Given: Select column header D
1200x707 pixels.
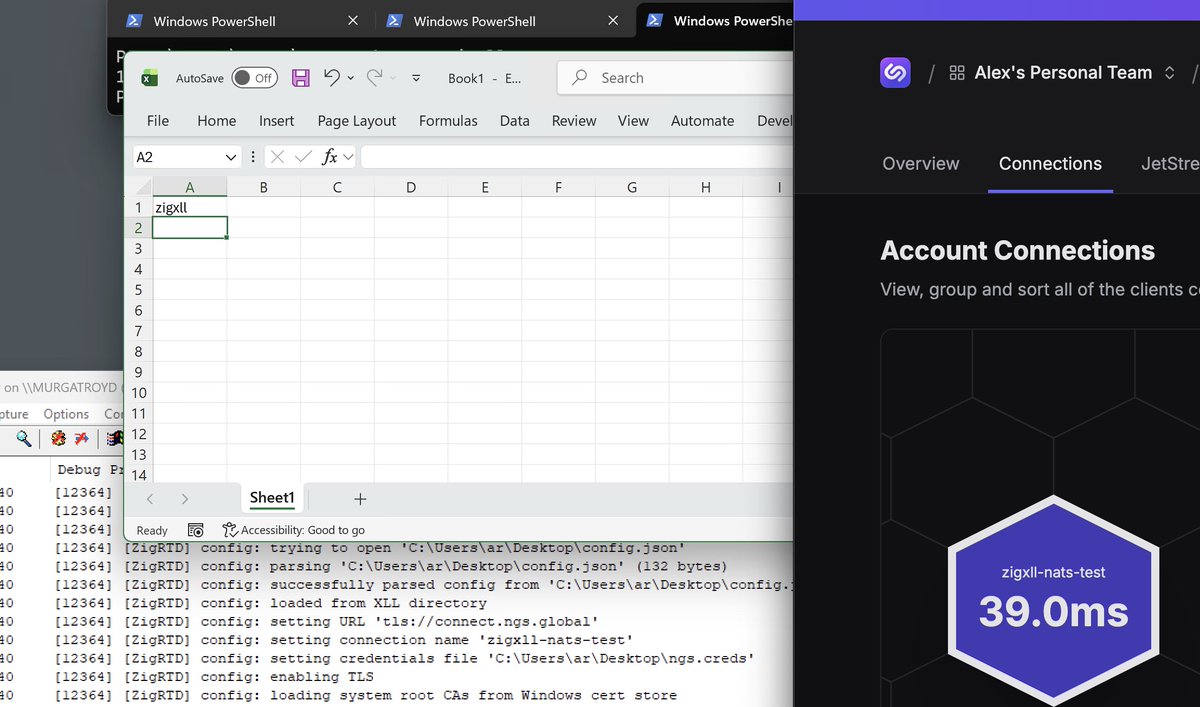Looking at the screenshot, I should pos(411,187).
